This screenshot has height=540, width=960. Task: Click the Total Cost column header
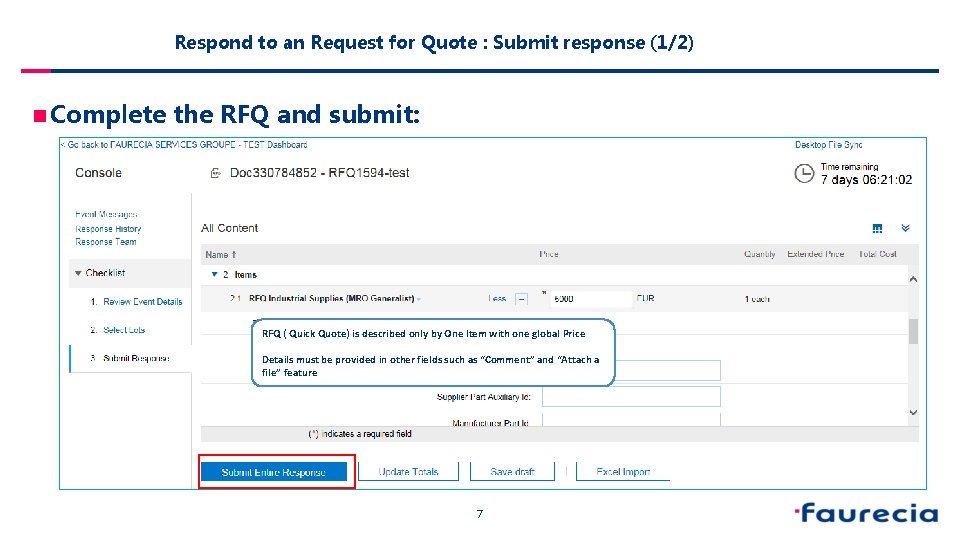coord(877,254)
